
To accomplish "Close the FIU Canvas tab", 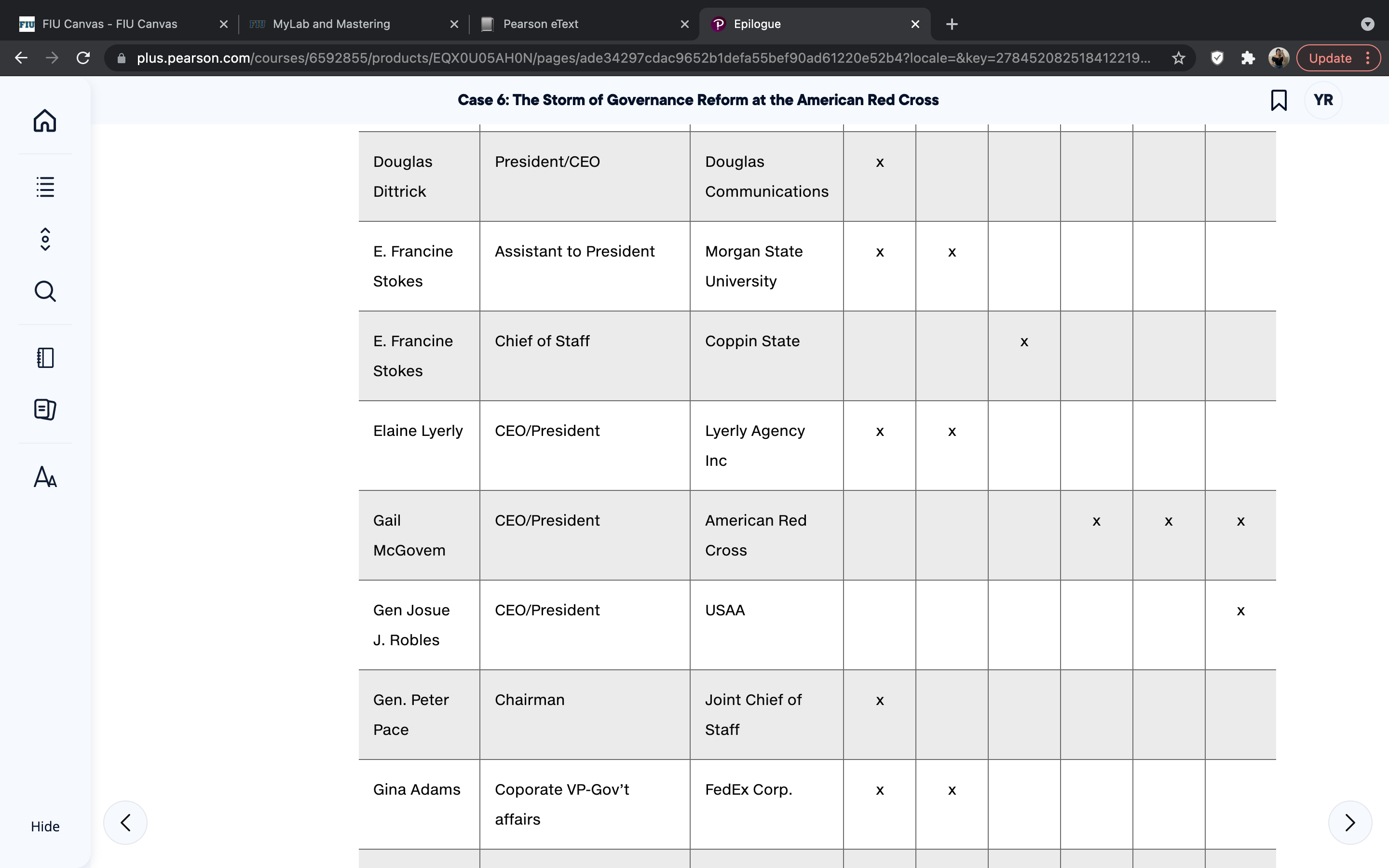I will point(224,24).
